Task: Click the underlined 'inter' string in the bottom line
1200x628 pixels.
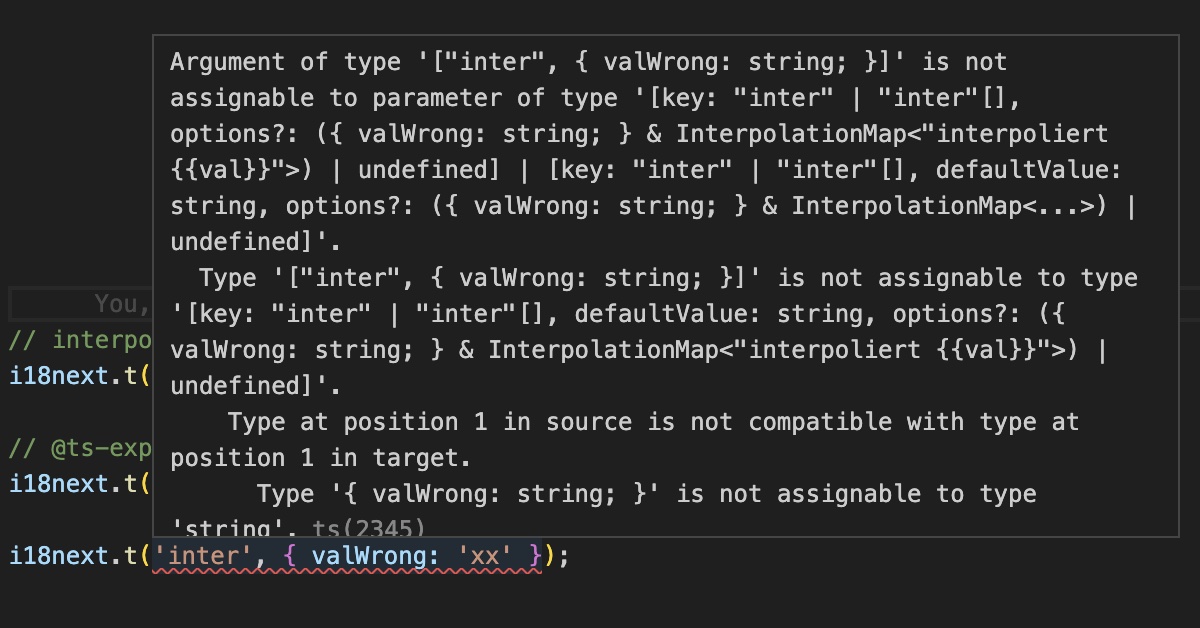Action: pos(199,556)
